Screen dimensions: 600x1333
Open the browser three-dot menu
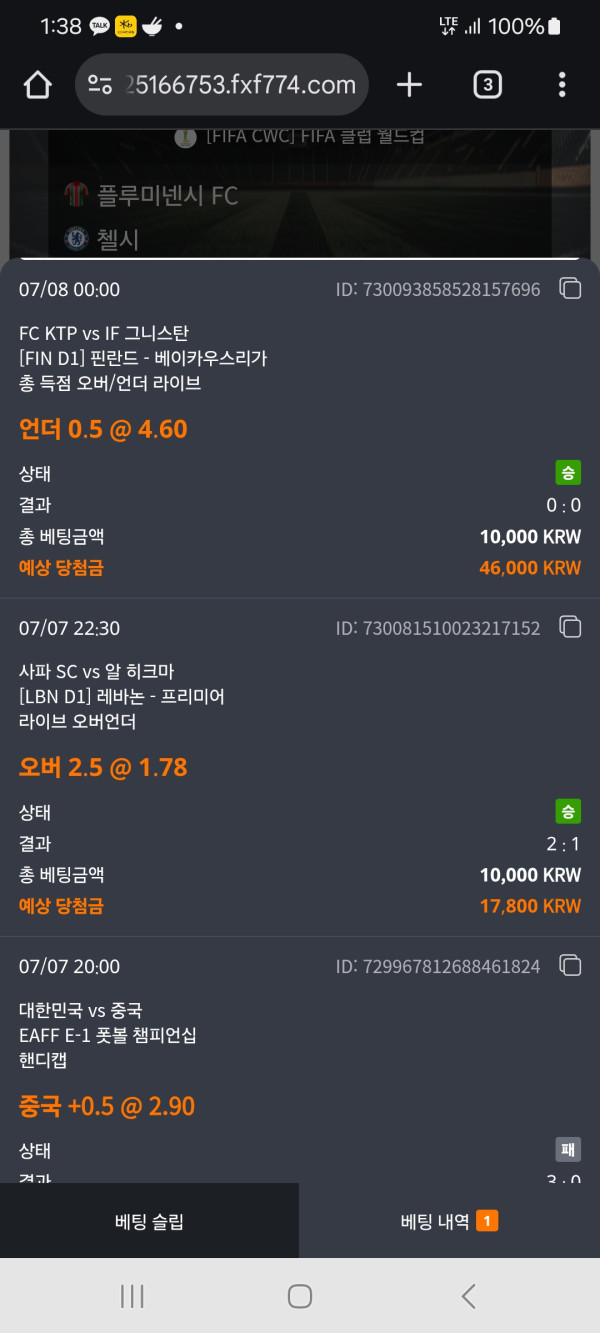tap(562, 85)
